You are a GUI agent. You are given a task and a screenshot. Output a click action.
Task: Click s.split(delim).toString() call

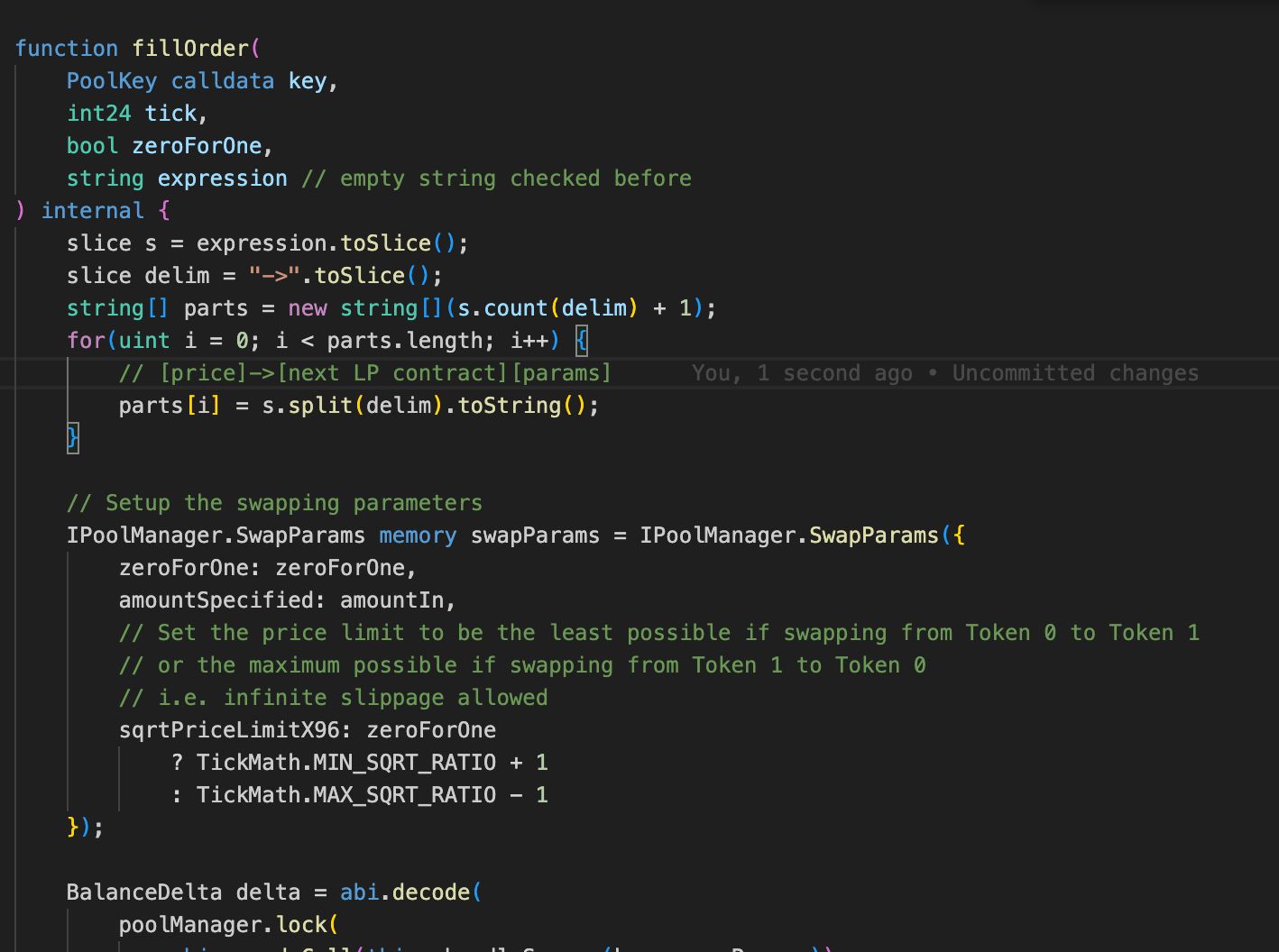pos(424,405)
